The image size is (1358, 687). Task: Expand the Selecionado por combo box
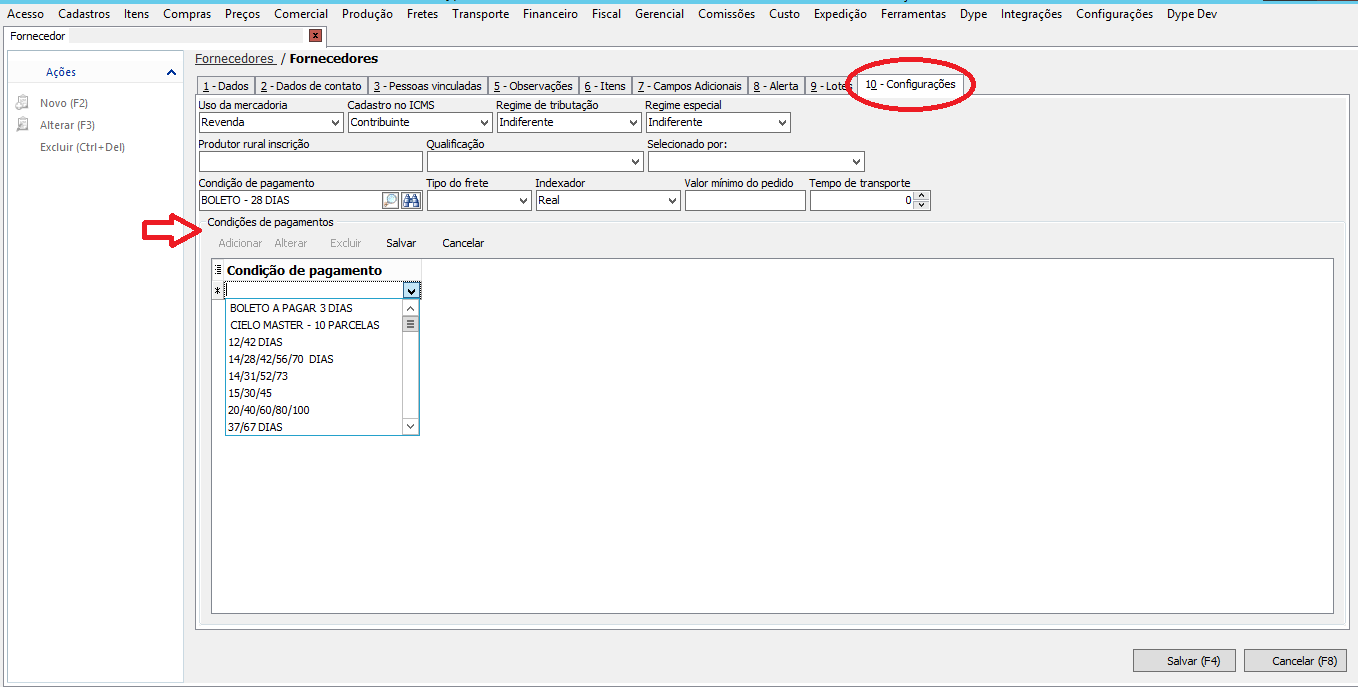(x=856, y=162)
